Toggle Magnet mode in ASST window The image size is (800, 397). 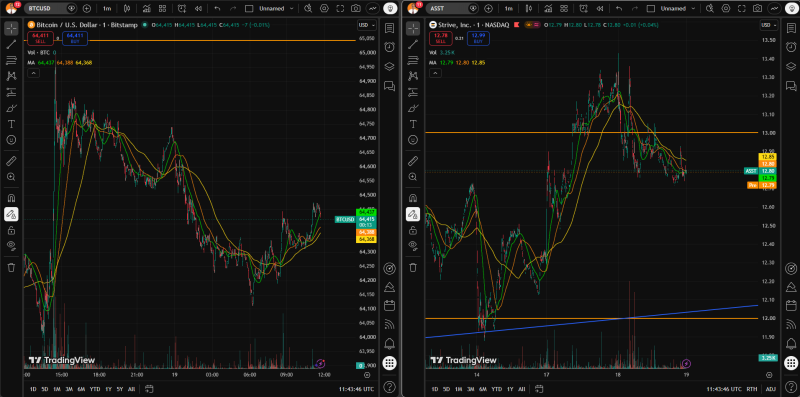point(413,198)
